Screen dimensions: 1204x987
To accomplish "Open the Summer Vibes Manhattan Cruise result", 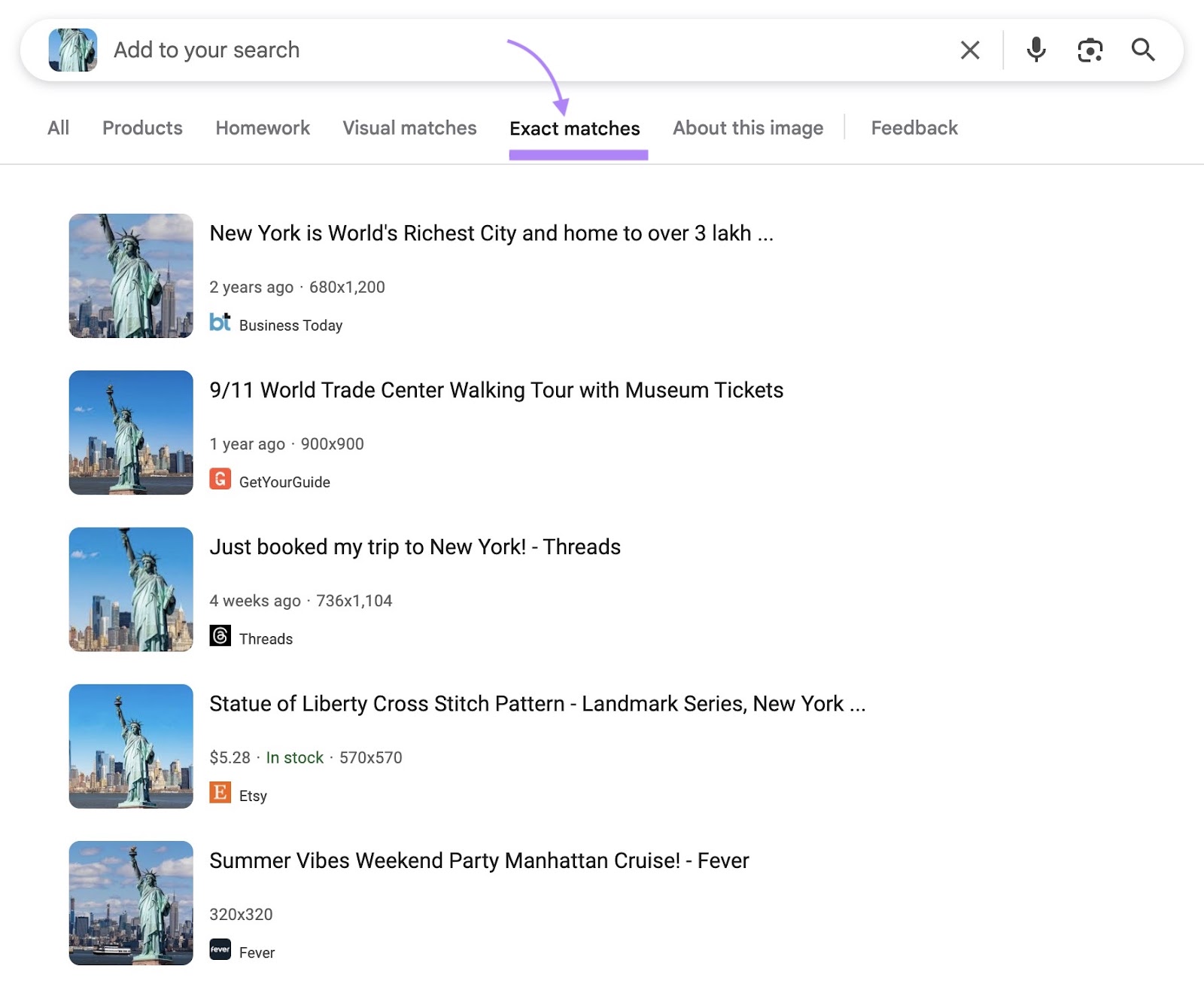I will click(x=479, y=861).
